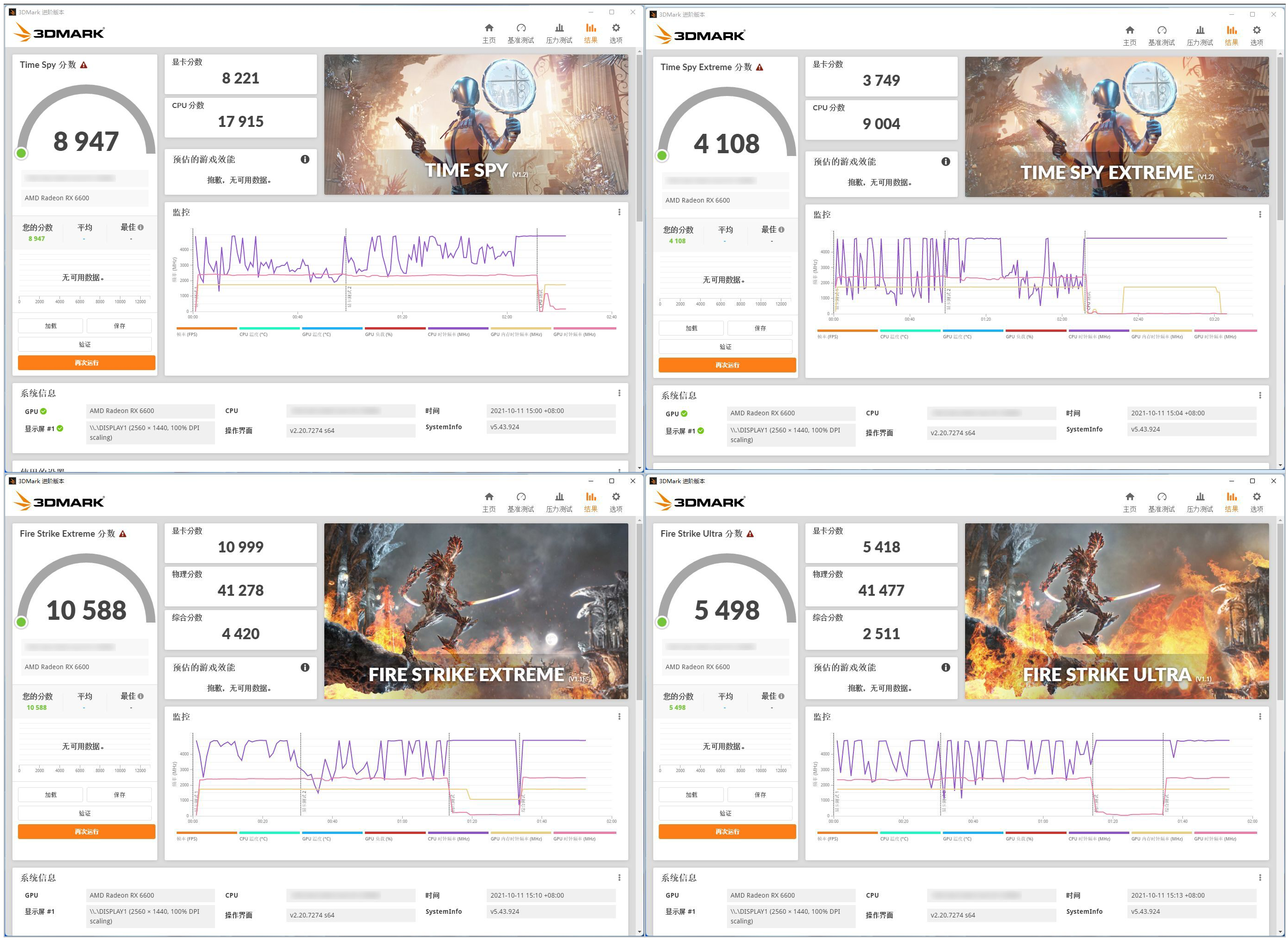
Task: Click best score info icon in Time Spy window
Action: point(141,227)
